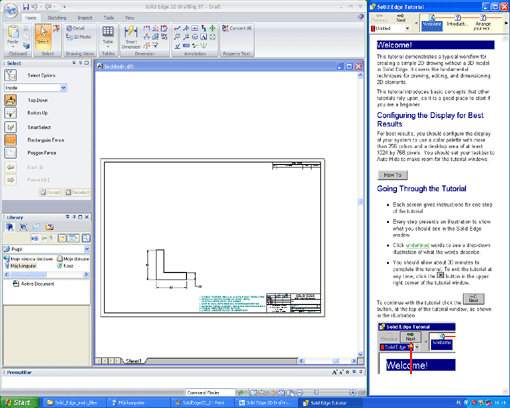Image resolution: width=510 pixels, height=408 pixels.
Task: Click first Library tab icon
Action: click(10, 227)
